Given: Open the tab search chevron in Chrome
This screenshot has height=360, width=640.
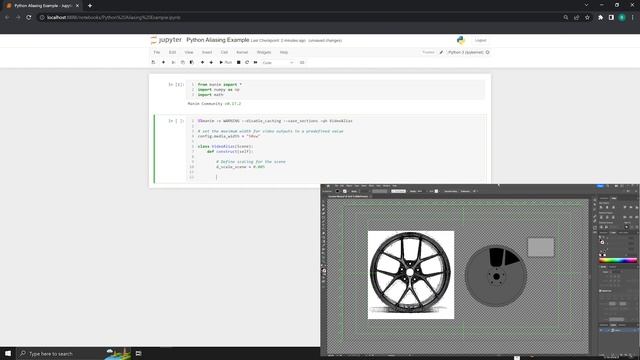Looking at the screenshot, I should 587,5.
